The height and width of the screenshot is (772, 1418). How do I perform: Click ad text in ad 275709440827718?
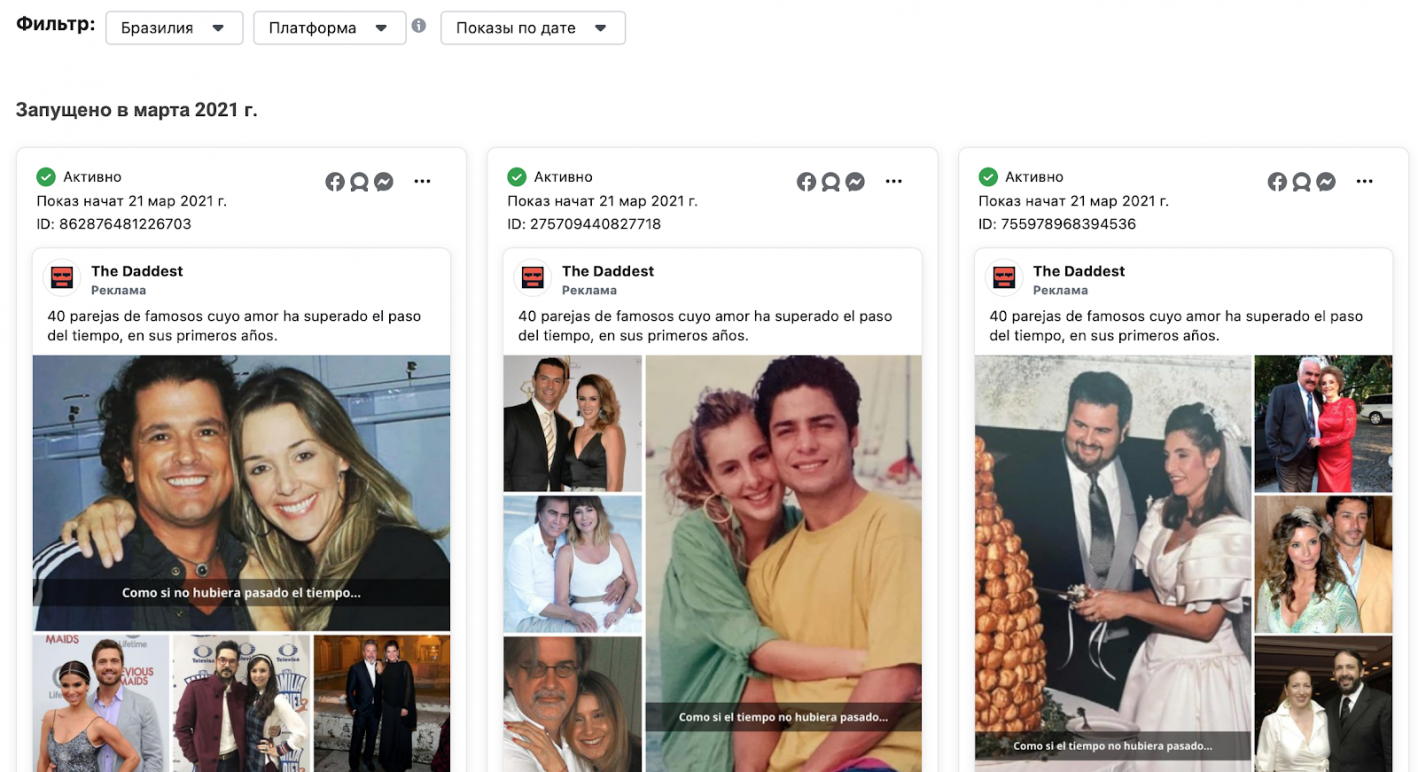704,326
